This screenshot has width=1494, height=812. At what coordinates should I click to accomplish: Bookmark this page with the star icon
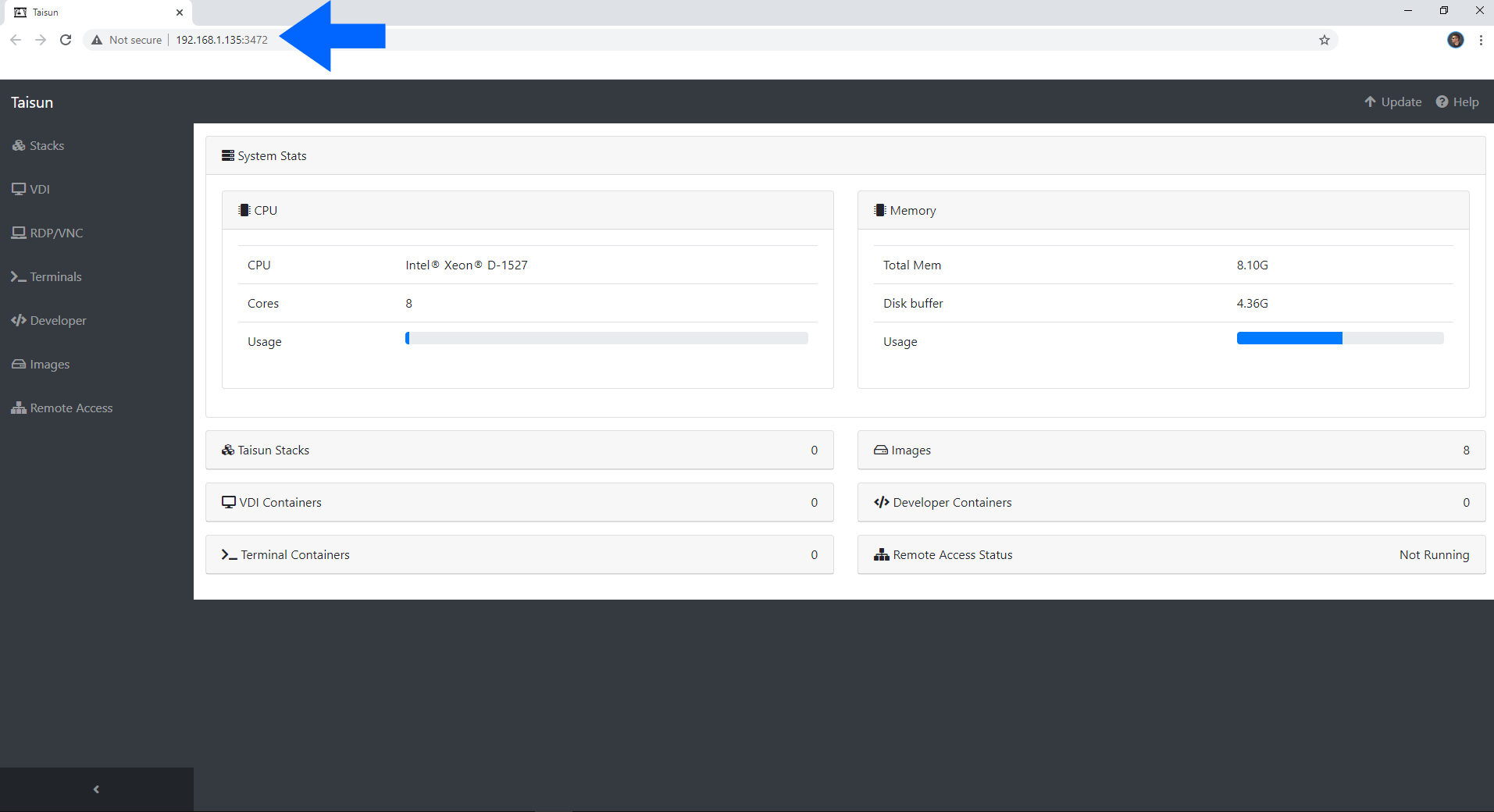pos(1325,40)
